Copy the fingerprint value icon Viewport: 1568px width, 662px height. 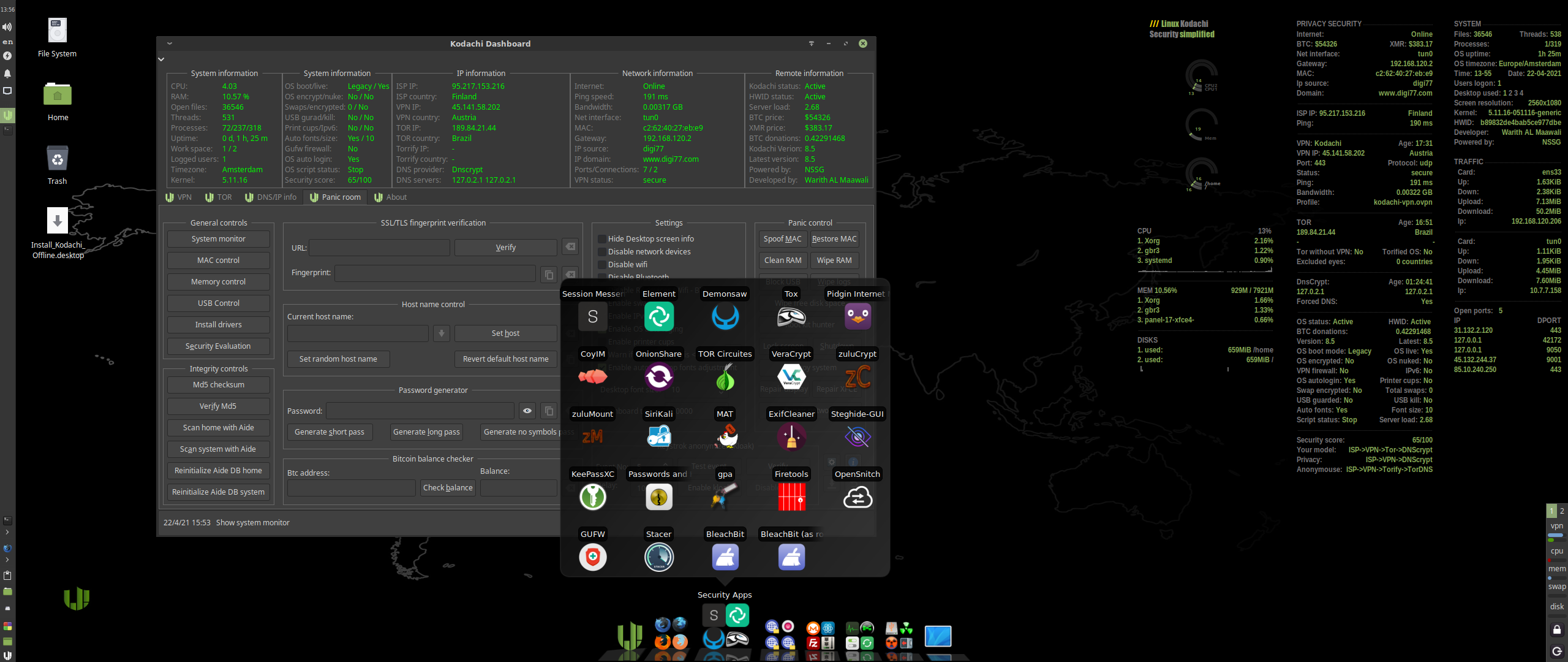coord(549,274)
